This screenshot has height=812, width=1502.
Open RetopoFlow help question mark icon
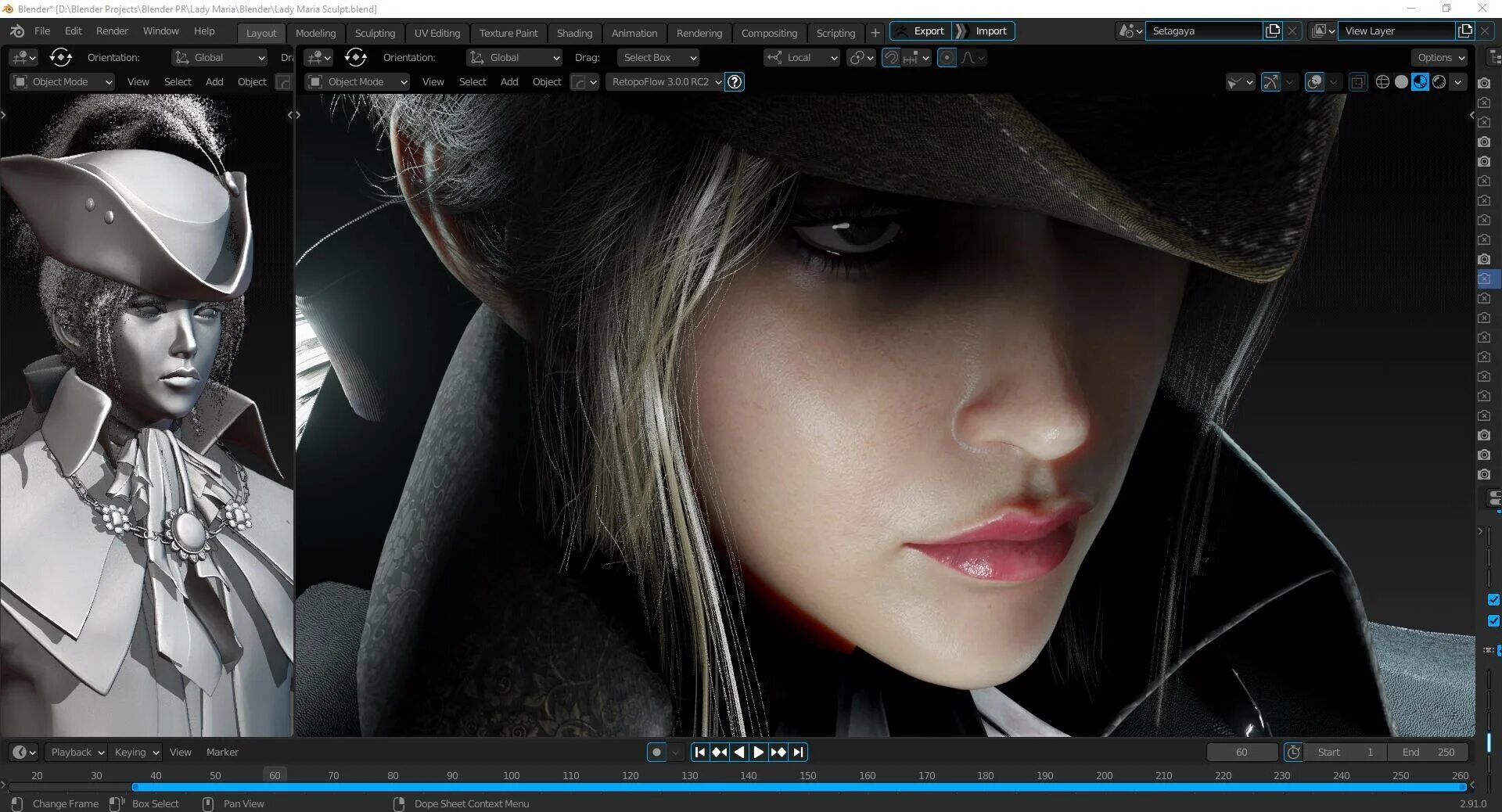[735, 81]
